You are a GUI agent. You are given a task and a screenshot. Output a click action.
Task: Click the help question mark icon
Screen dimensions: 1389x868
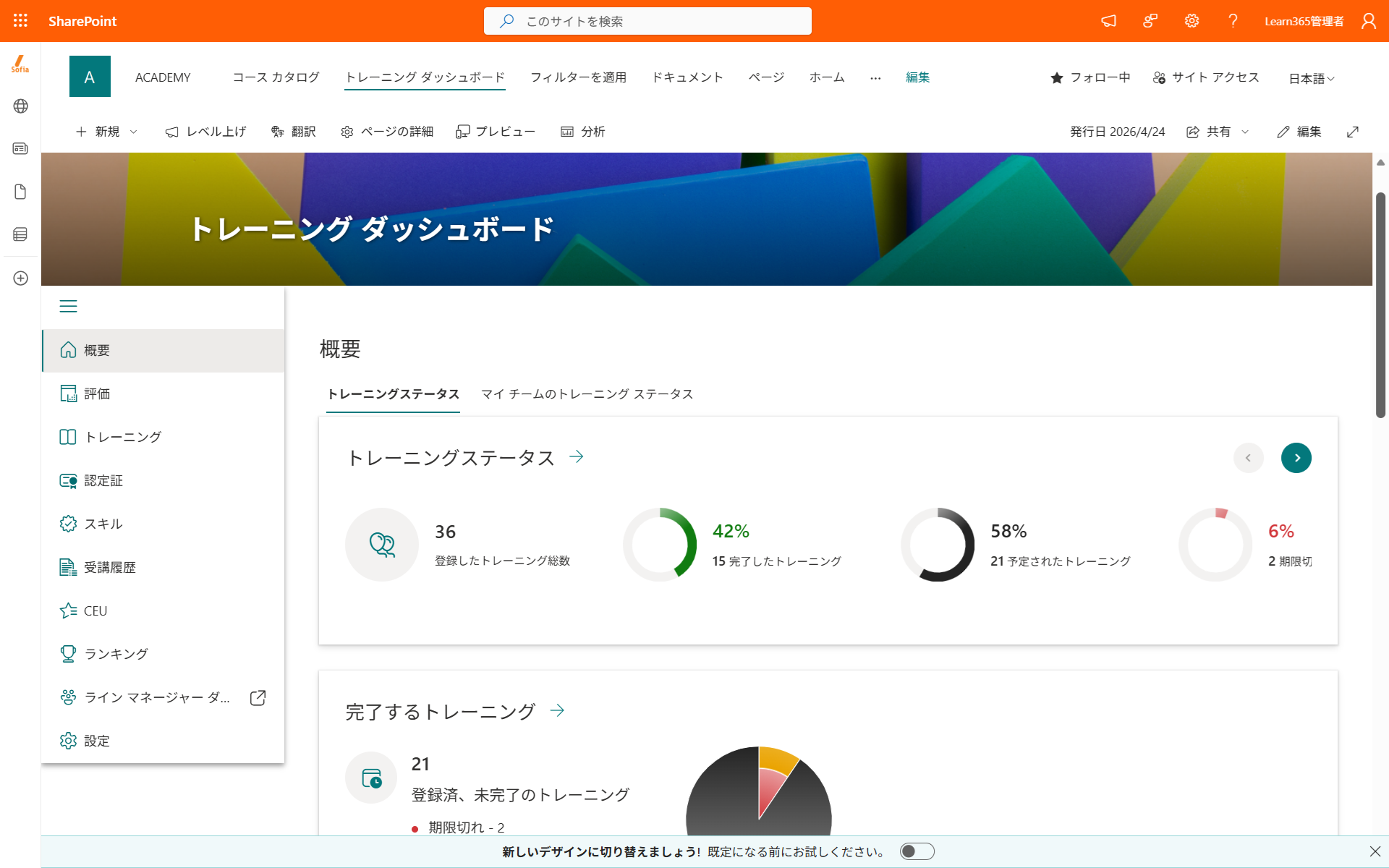[1233, 21]
